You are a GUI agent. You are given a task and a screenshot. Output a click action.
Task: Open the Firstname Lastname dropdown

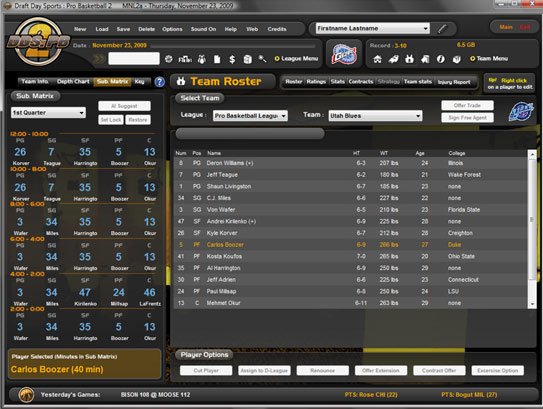pyautogui.click(x=373, y=28)
